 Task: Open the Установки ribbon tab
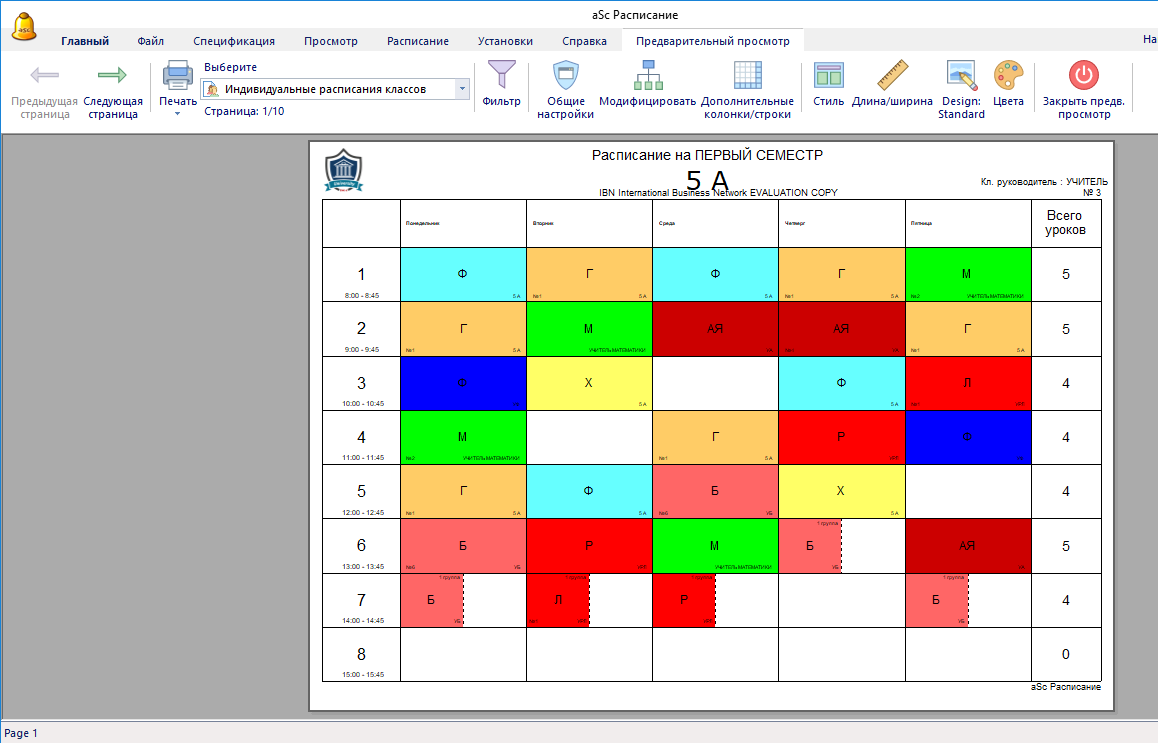point(505,41)
